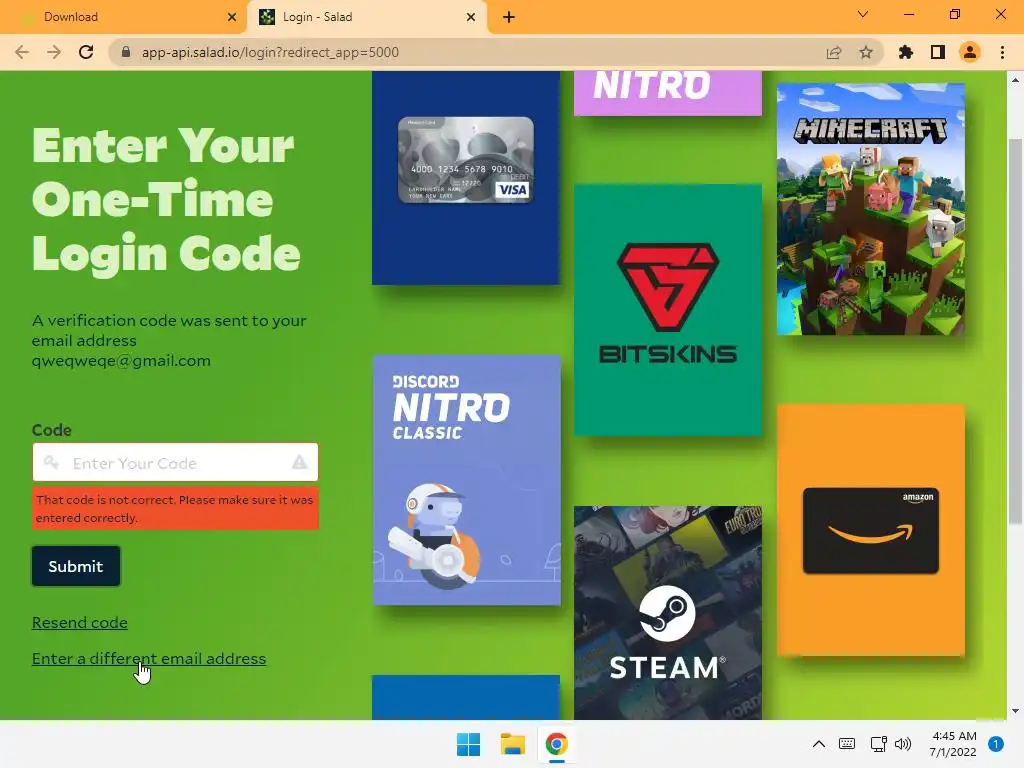Open the volume speaker tray icon

[903, 744]
